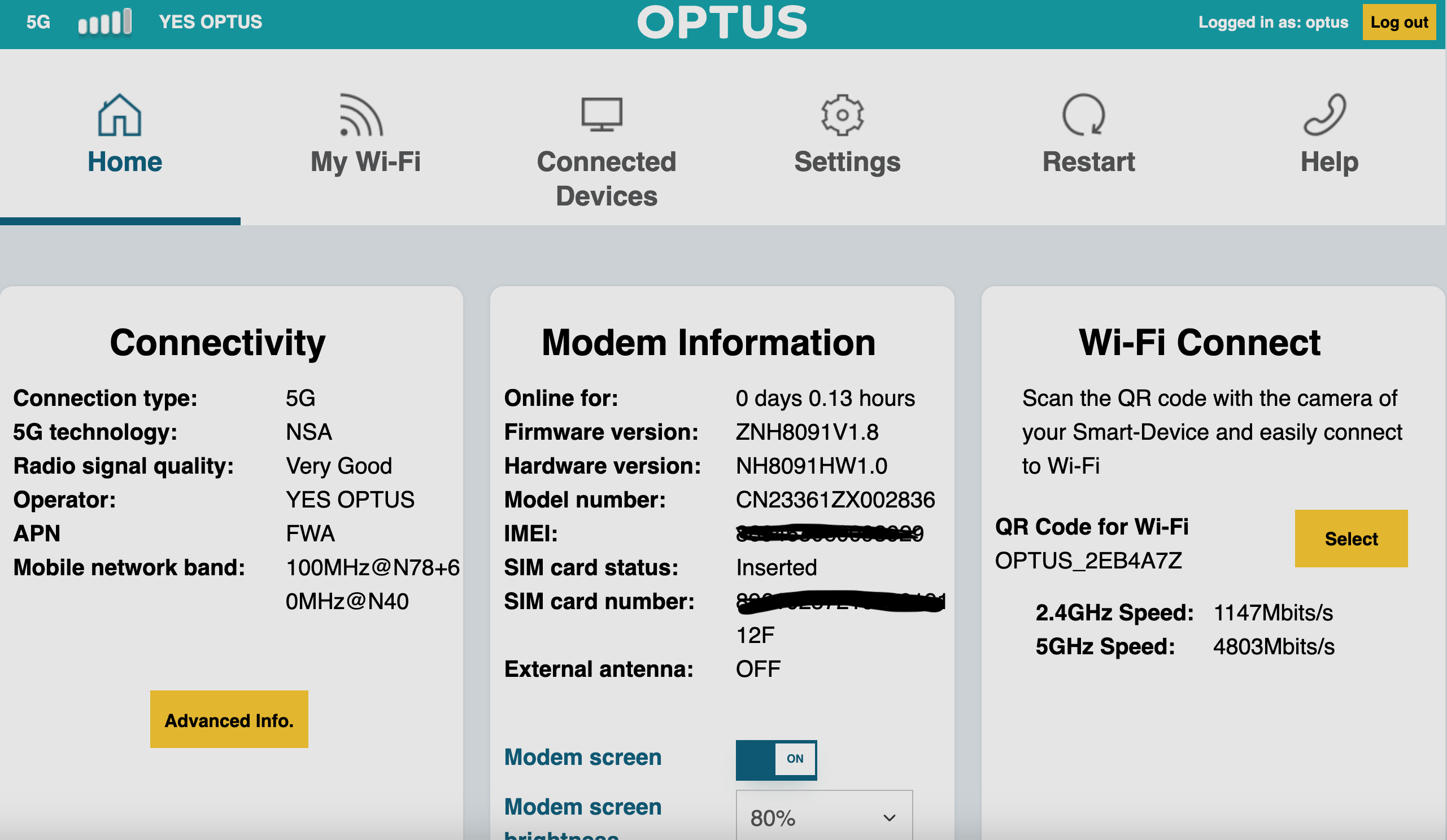
Task: Click the Home house icon
Action: 119,115
